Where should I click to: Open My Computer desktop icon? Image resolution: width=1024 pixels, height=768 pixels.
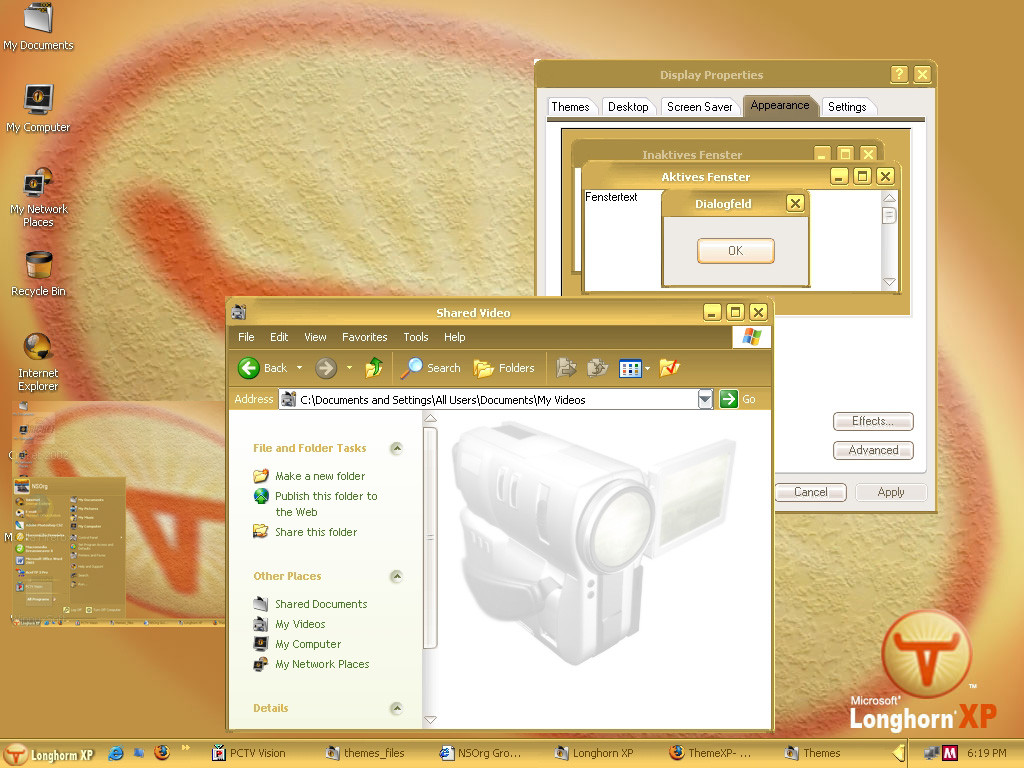[38, 108]
